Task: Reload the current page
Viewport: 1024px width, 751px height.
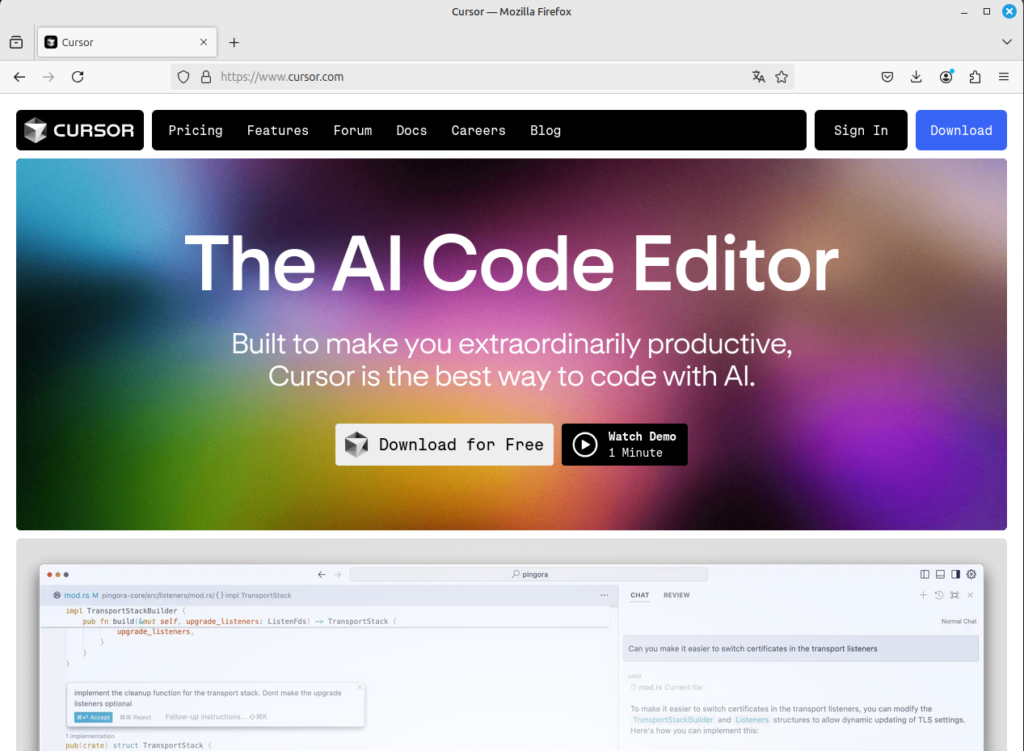Action: [78, 77]
